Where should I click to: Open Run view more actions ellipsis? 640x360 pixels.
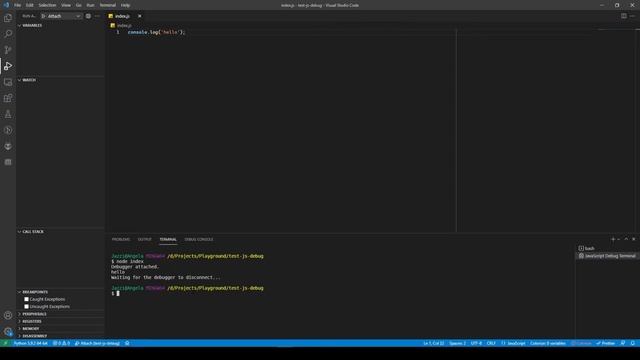pyautogui.click(x=97, y=16)
